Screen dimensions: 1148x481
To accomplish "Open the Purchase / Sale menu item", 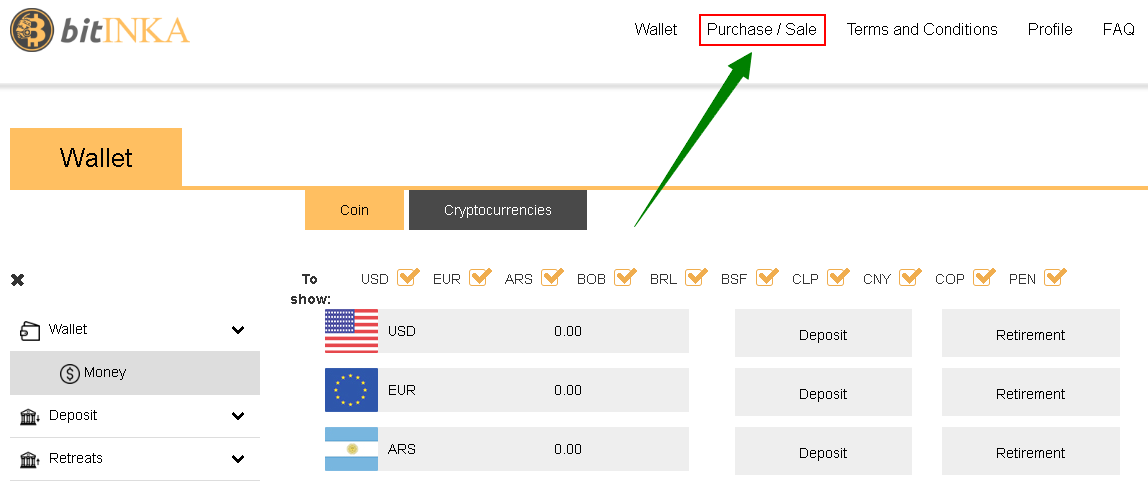I will click(762, 29).
